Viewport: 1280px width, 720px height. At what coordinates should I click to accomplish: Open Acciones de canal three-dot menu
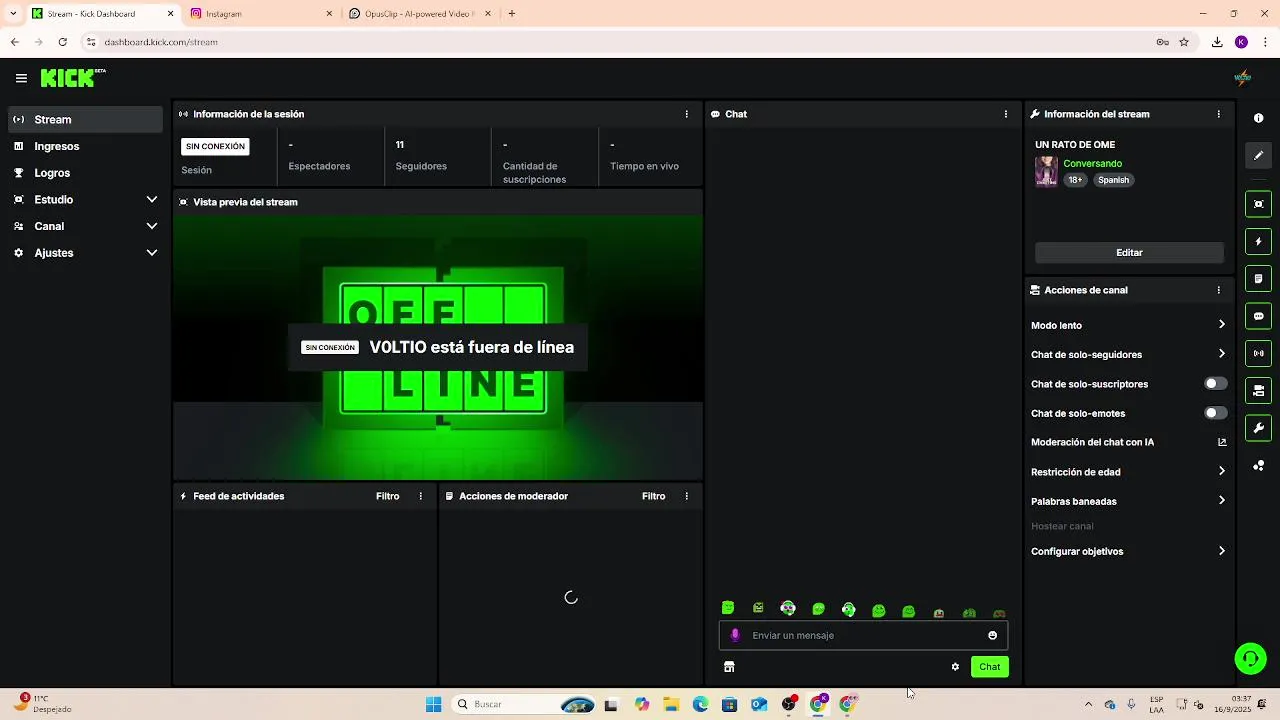(1218, 290)
